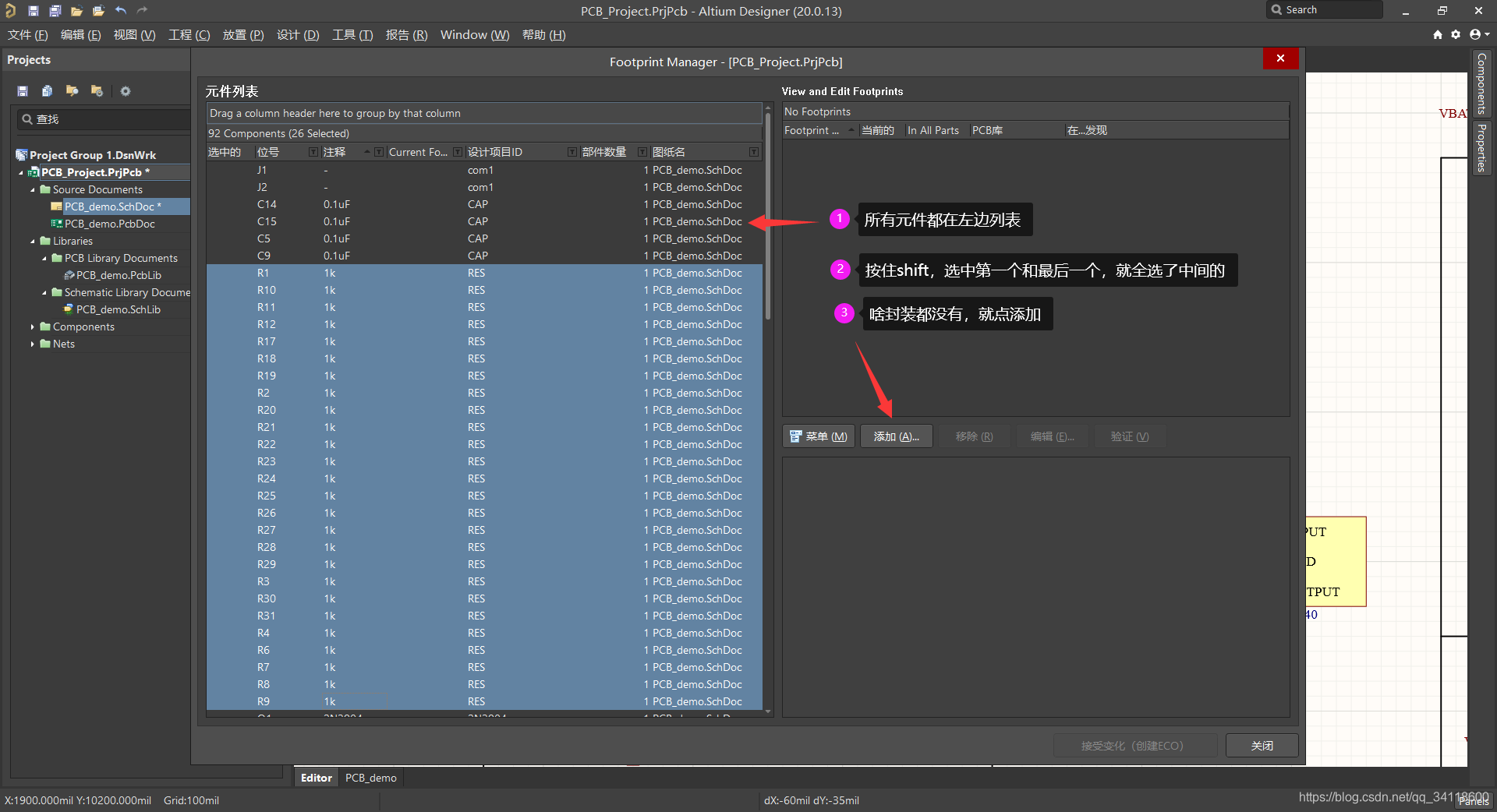Screen dimensions: 1497x812
Task: Click the Save icon in title bar
Action: click(34, 11)
